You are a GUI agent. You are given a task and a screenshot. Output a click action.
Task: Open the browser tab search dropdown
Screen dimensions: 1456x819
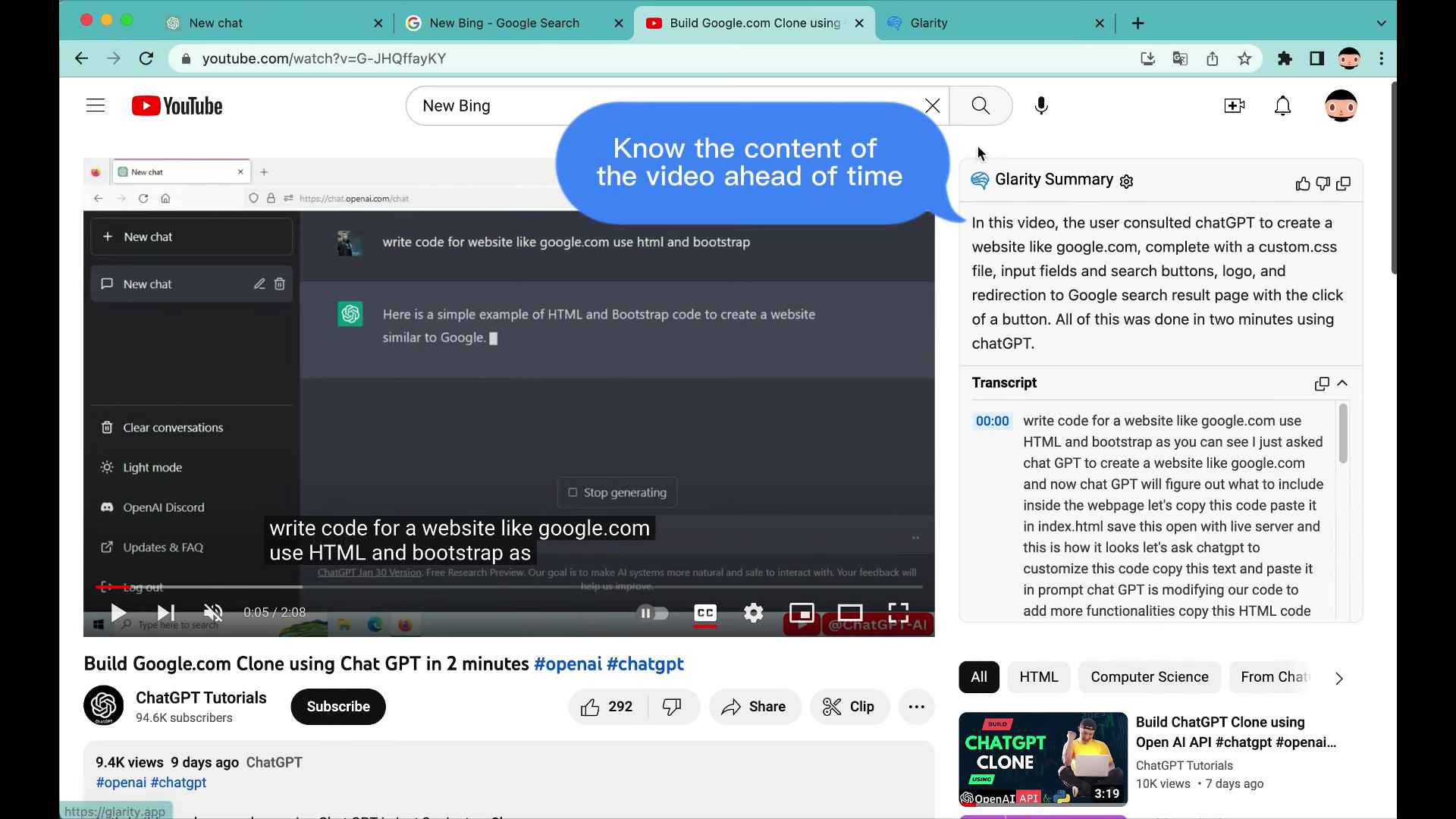(1381, 24)
